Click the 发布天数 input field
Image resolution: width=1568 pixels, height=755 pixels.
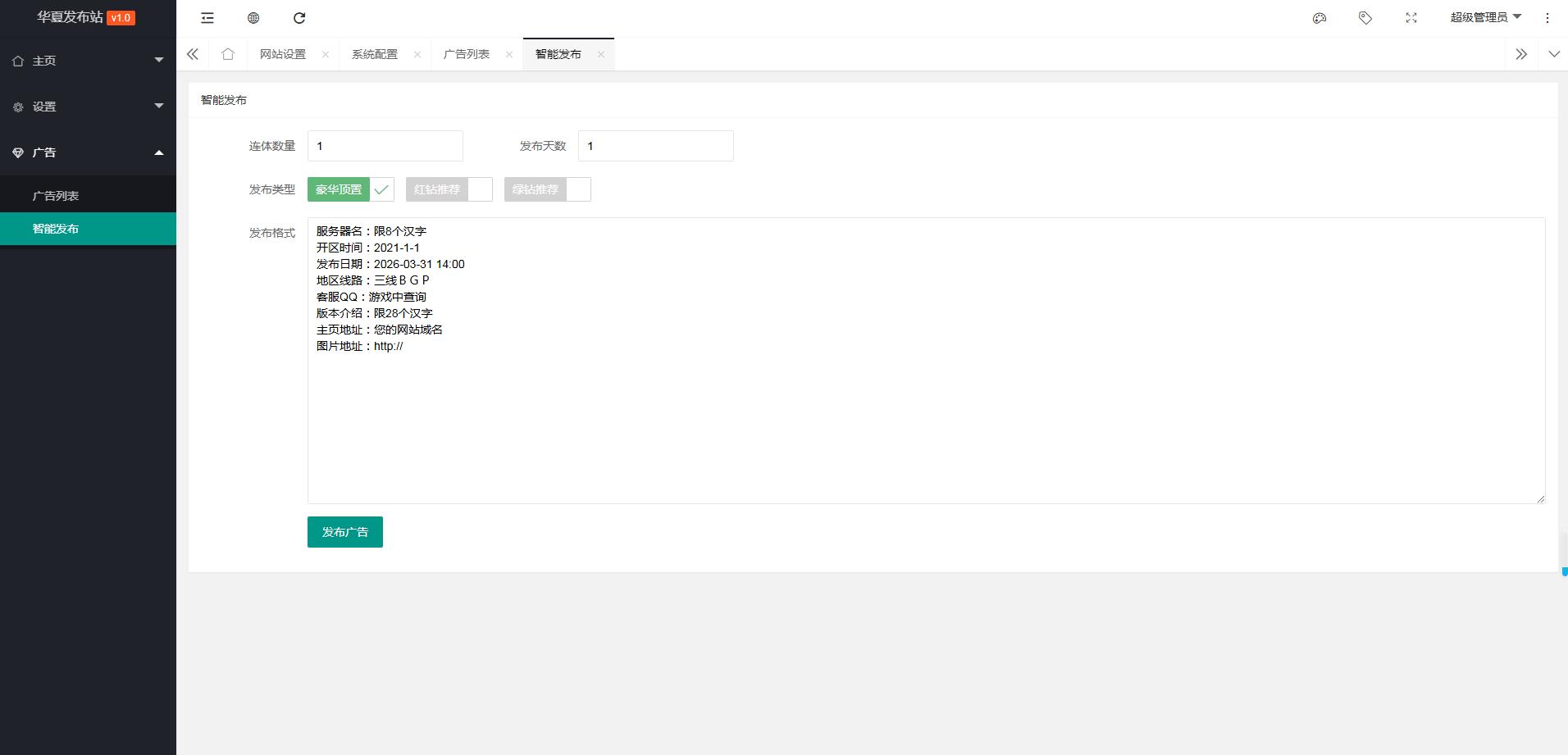pyautogui.click(x=655, y=146)
